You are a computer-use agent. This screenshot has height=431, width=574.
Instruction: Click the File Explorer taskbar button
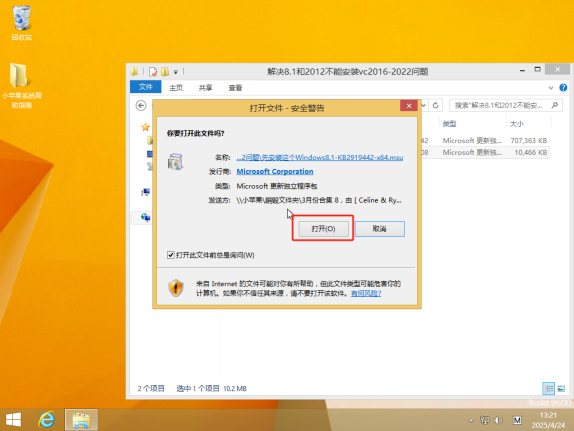click(81, 420)
